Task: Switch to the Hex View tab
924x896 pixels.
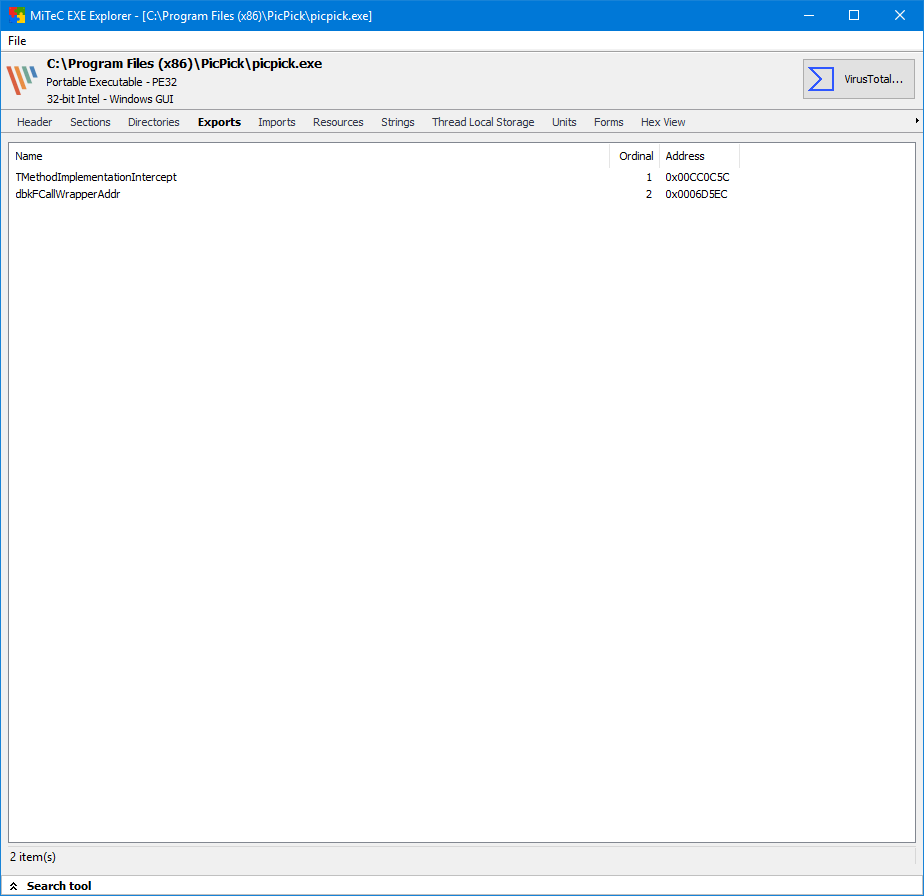Action: click(x=663, y=122)
